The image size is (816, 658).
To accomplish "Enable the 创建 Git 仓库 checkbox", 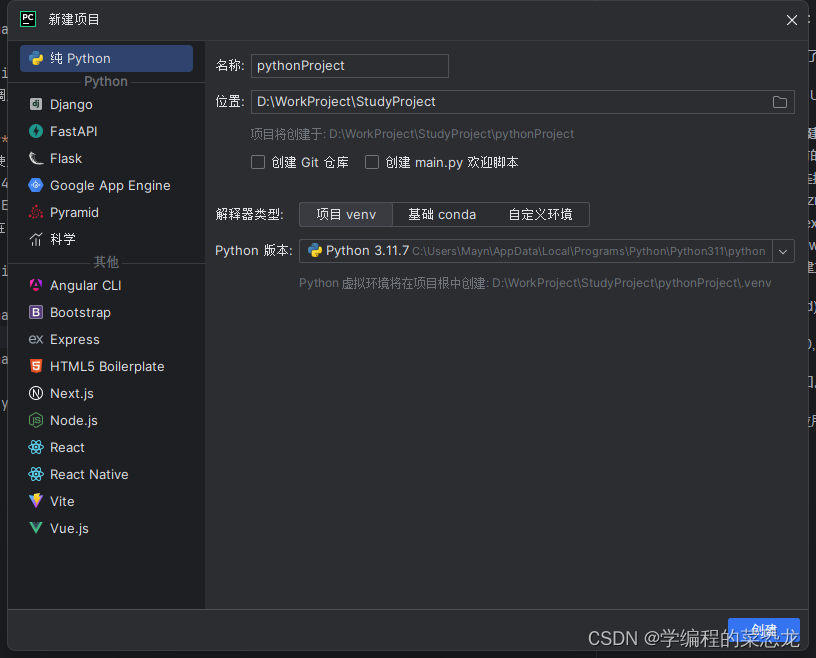I will click(x=258, y=162).
